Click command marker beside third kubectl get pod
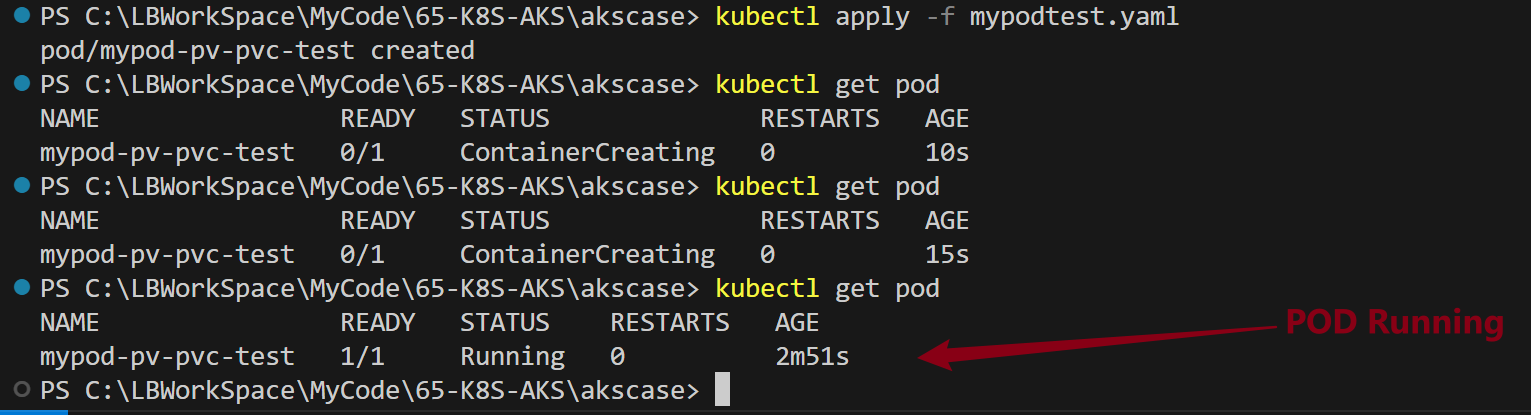Image resolution: width=1531 pixels, height=415 pixels. (x=22, y=289)
